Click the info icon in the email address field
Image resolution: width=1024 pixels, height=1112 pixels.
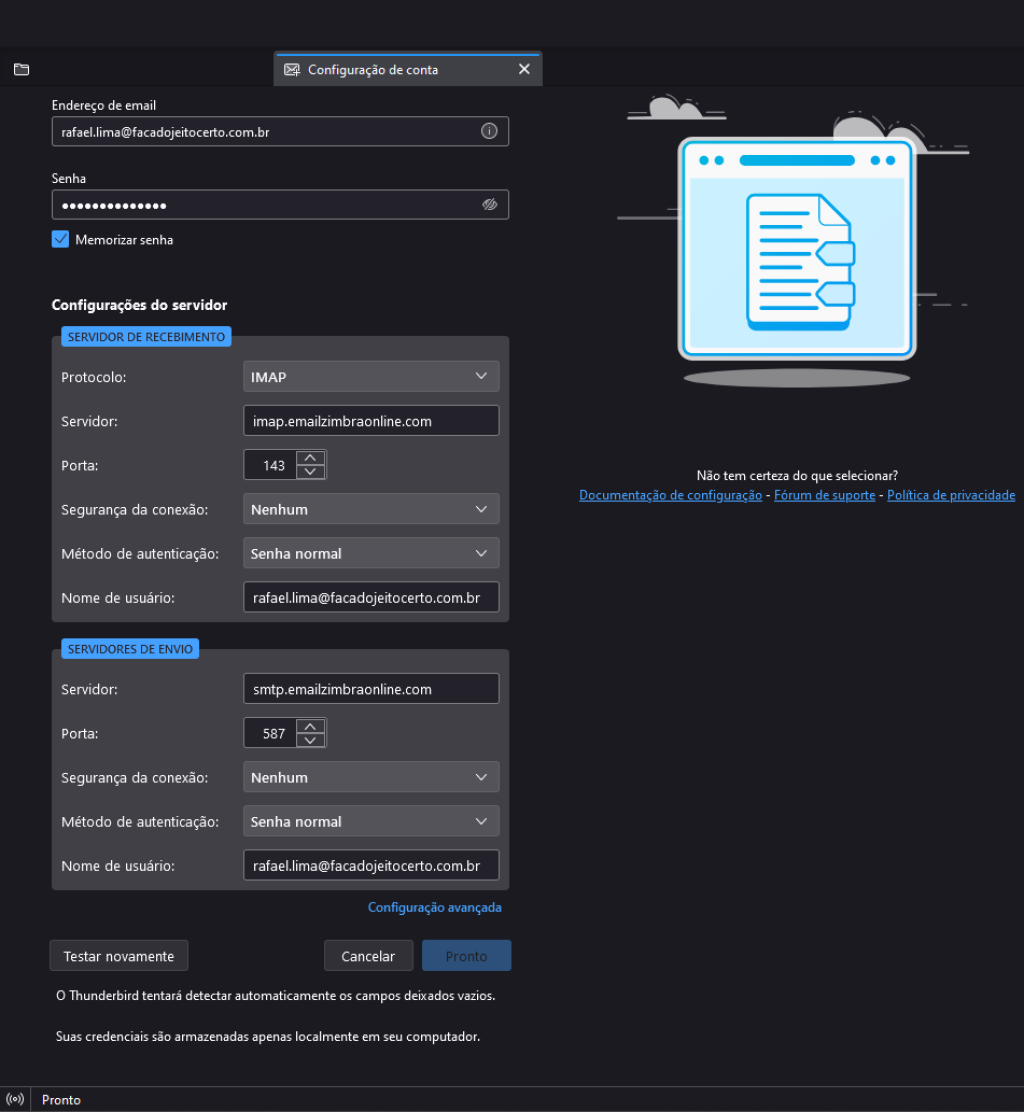click(489, 131)
